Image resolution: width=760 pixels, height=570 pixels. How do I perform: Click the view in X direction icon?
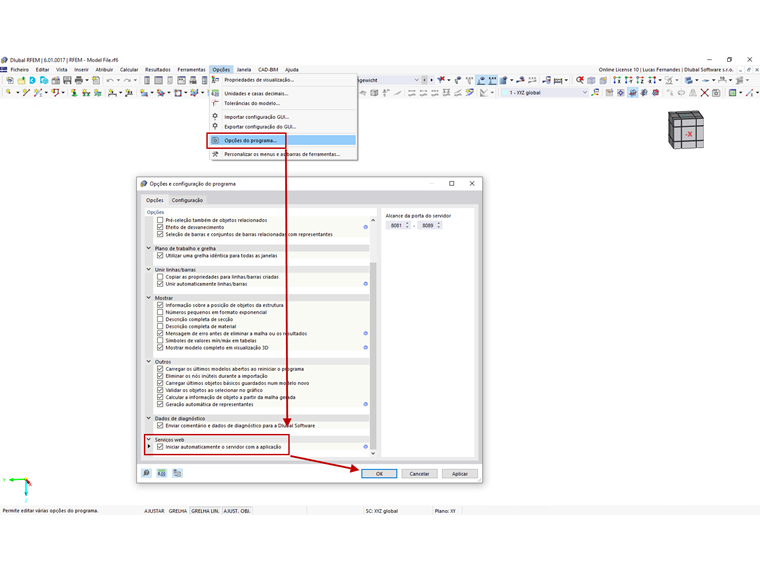point(617,80)
